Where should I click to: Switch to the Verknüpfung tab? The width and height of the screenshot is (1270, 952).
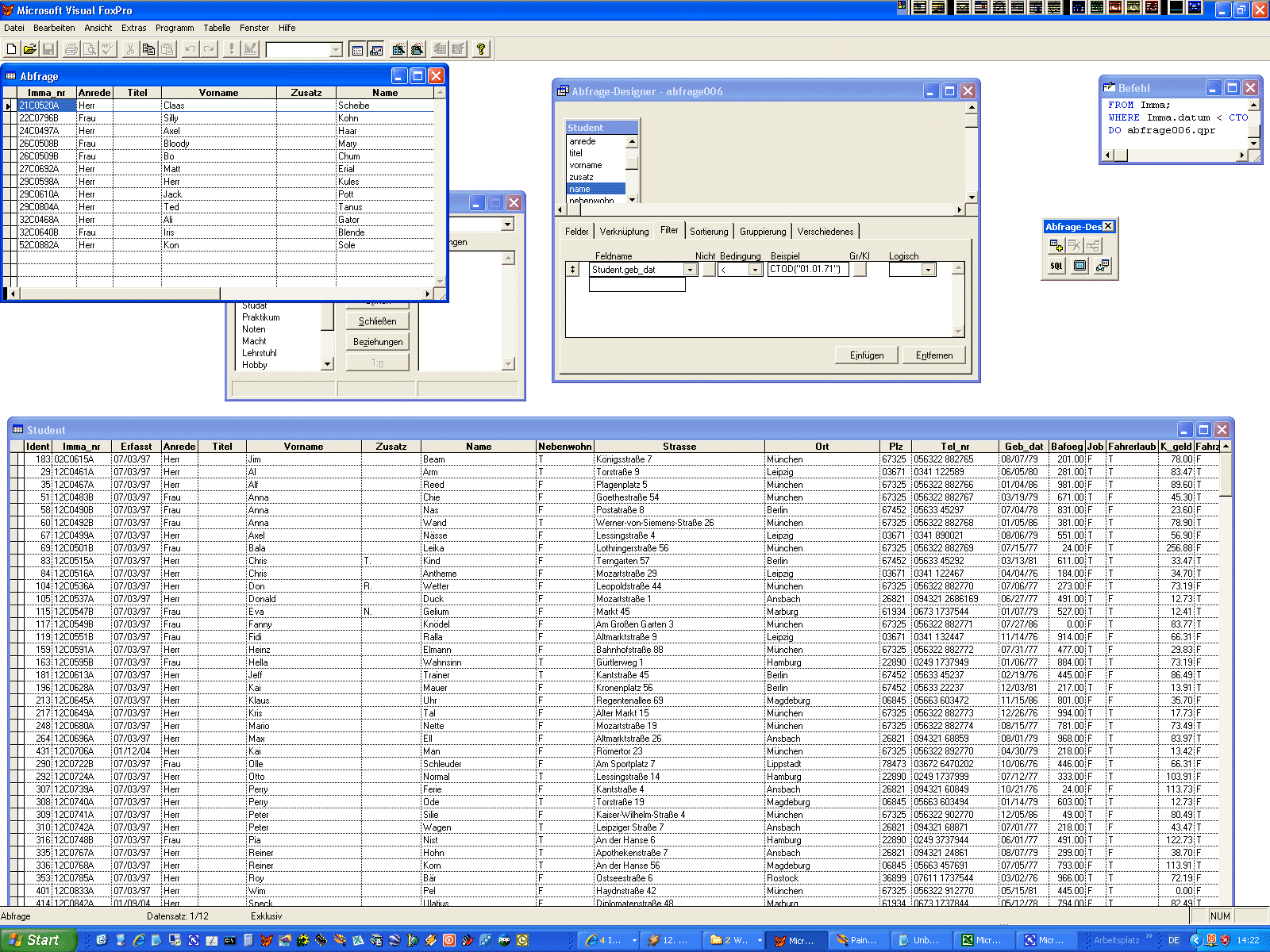624,232
